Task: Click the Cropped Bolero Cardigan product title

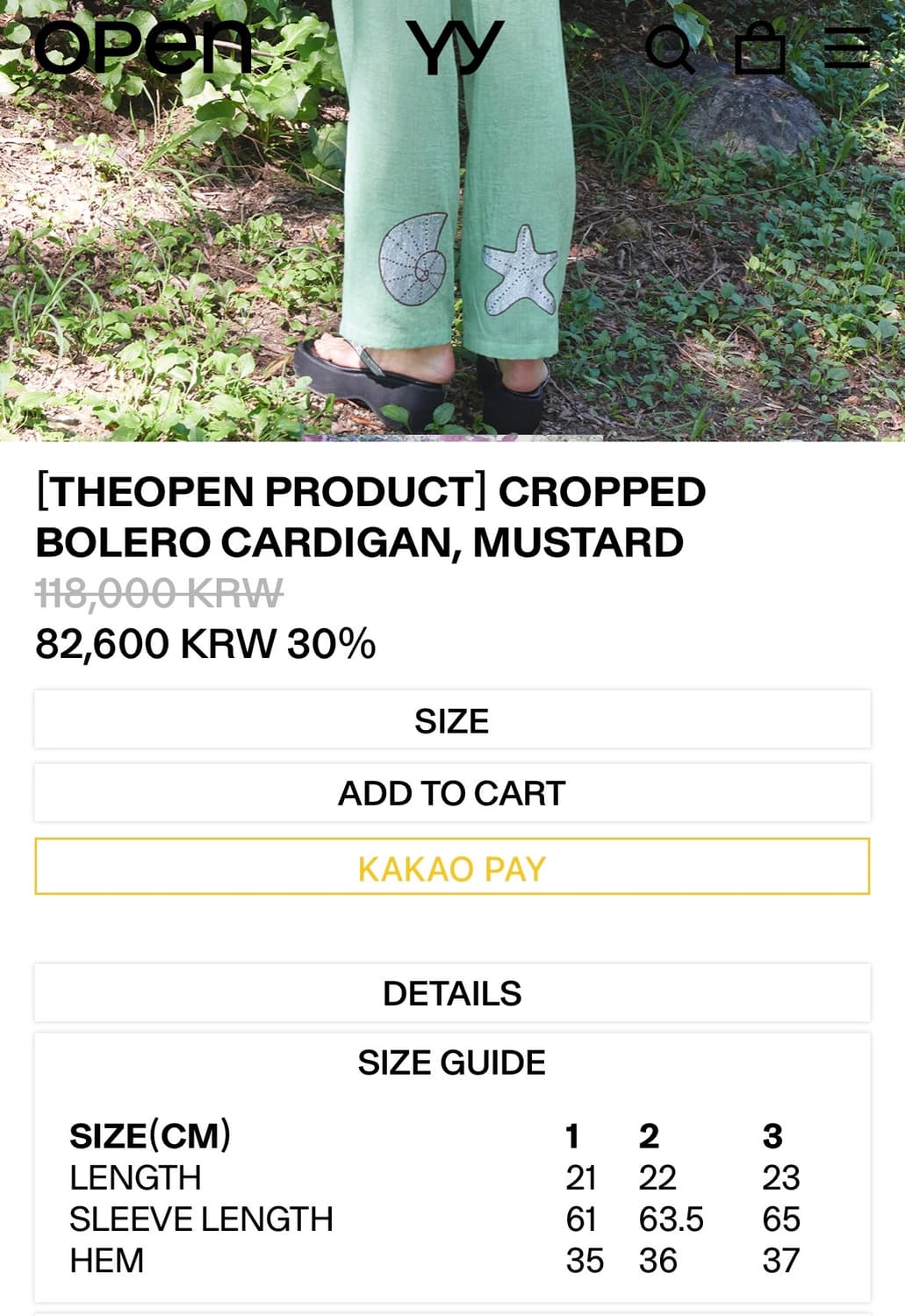Action: click(369, 517)
